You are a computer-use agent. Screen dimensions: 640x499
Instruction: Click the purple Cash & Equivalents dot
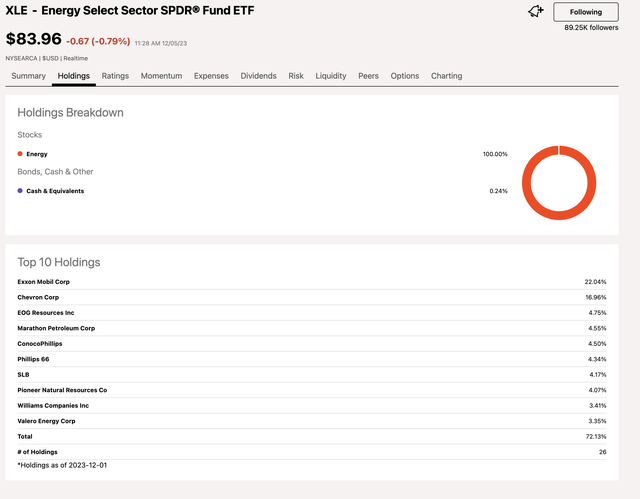20,191
